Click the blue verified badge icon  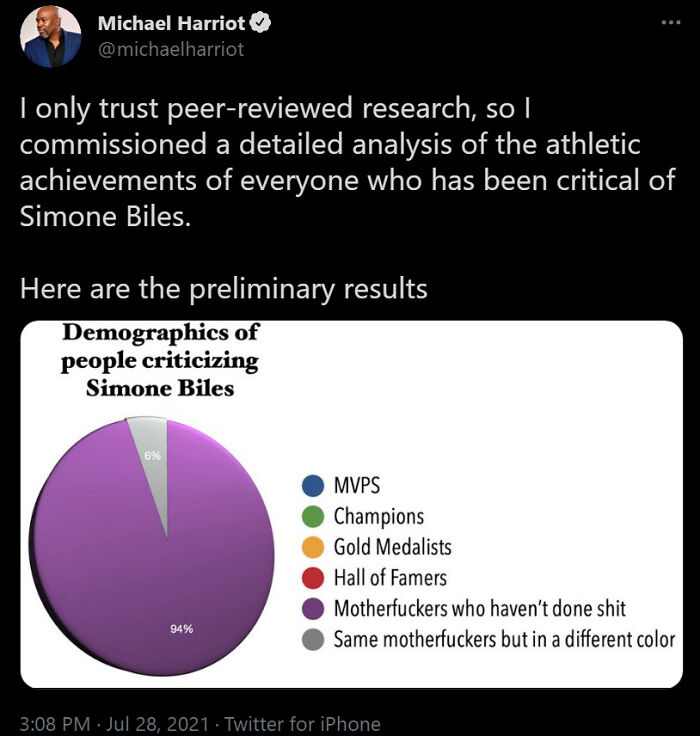click(x=256, y=23)
